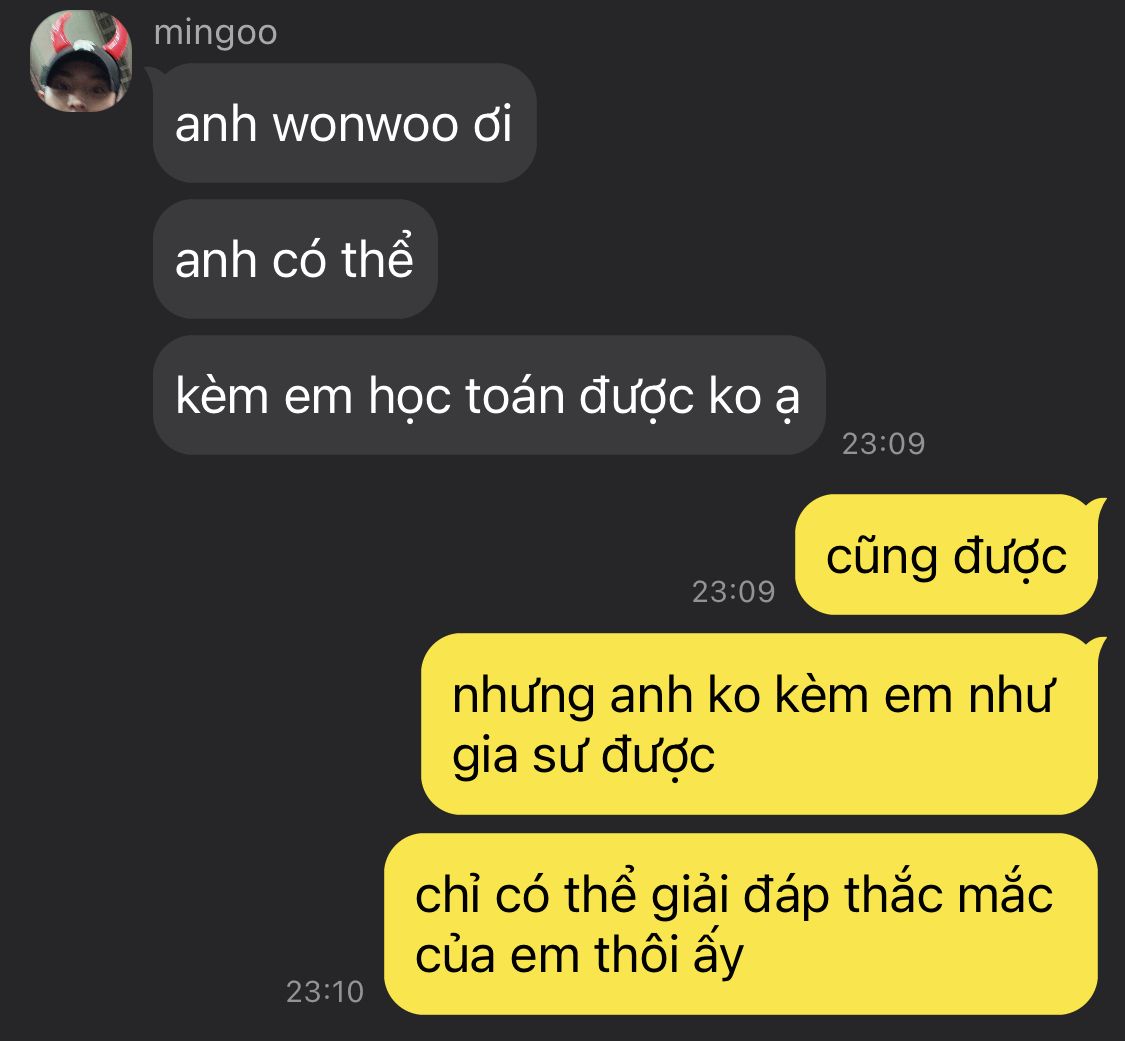Screen dimensions: 1125x1041
Task: Select the "nhưng anh ko kèm em" yellow message
Action: coord(759,724)
